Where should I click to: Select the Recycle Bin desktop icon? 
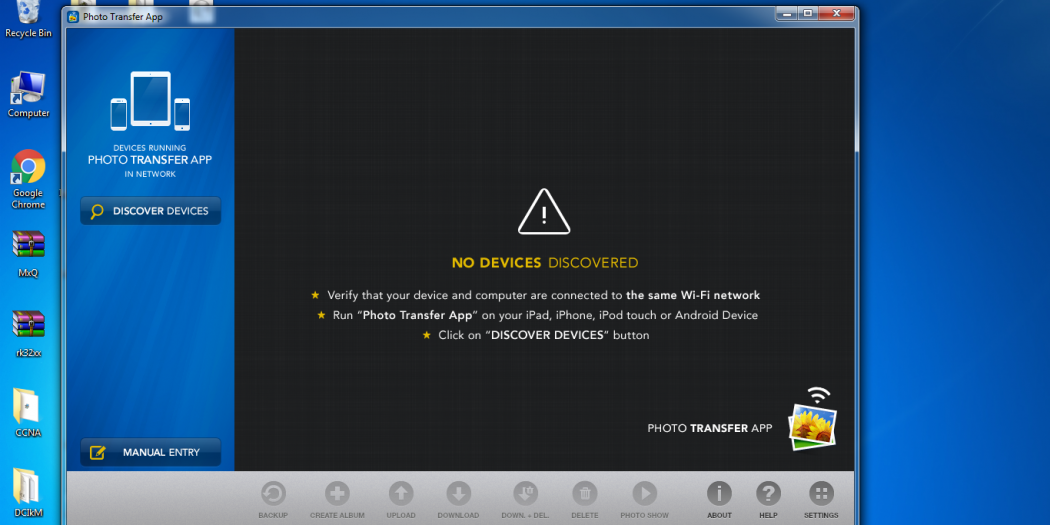tap(28, 19)
